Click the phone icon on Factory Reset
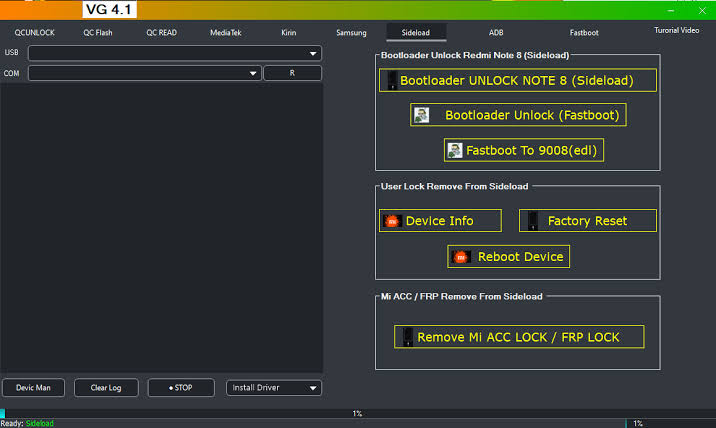Viewport: 716px width, 428px height. click(532, 221)
